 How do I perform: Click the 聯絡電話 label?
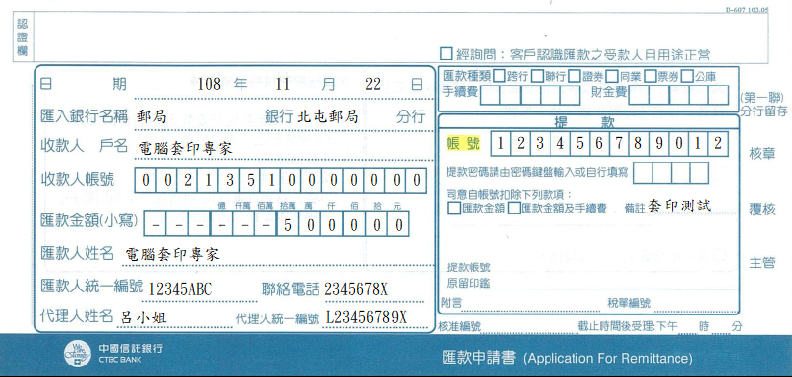[291, 289]
